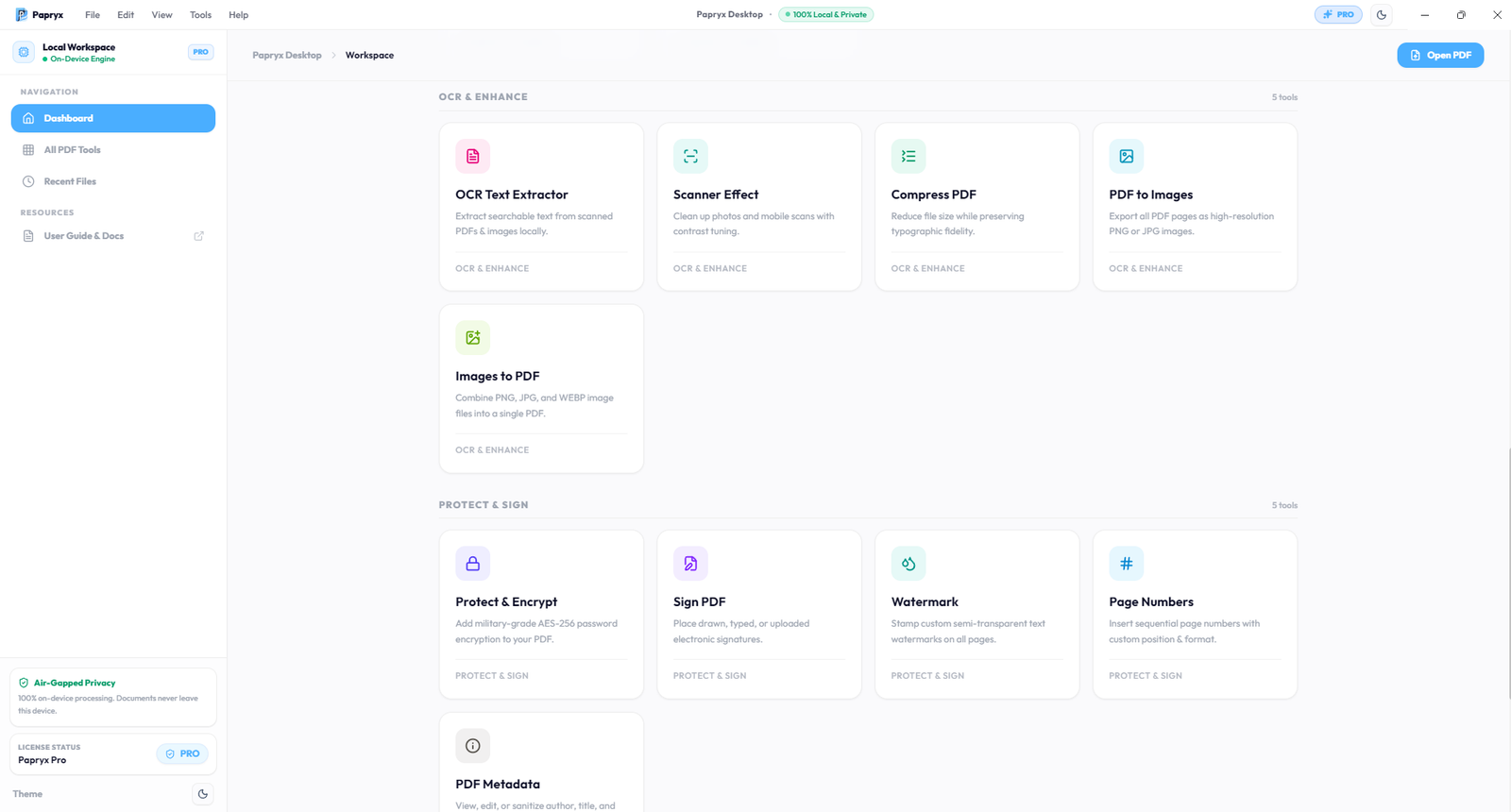Click the PDF to Images icon
The width and height of the screenshot is (1511, 812).
tap(1127, 157)
